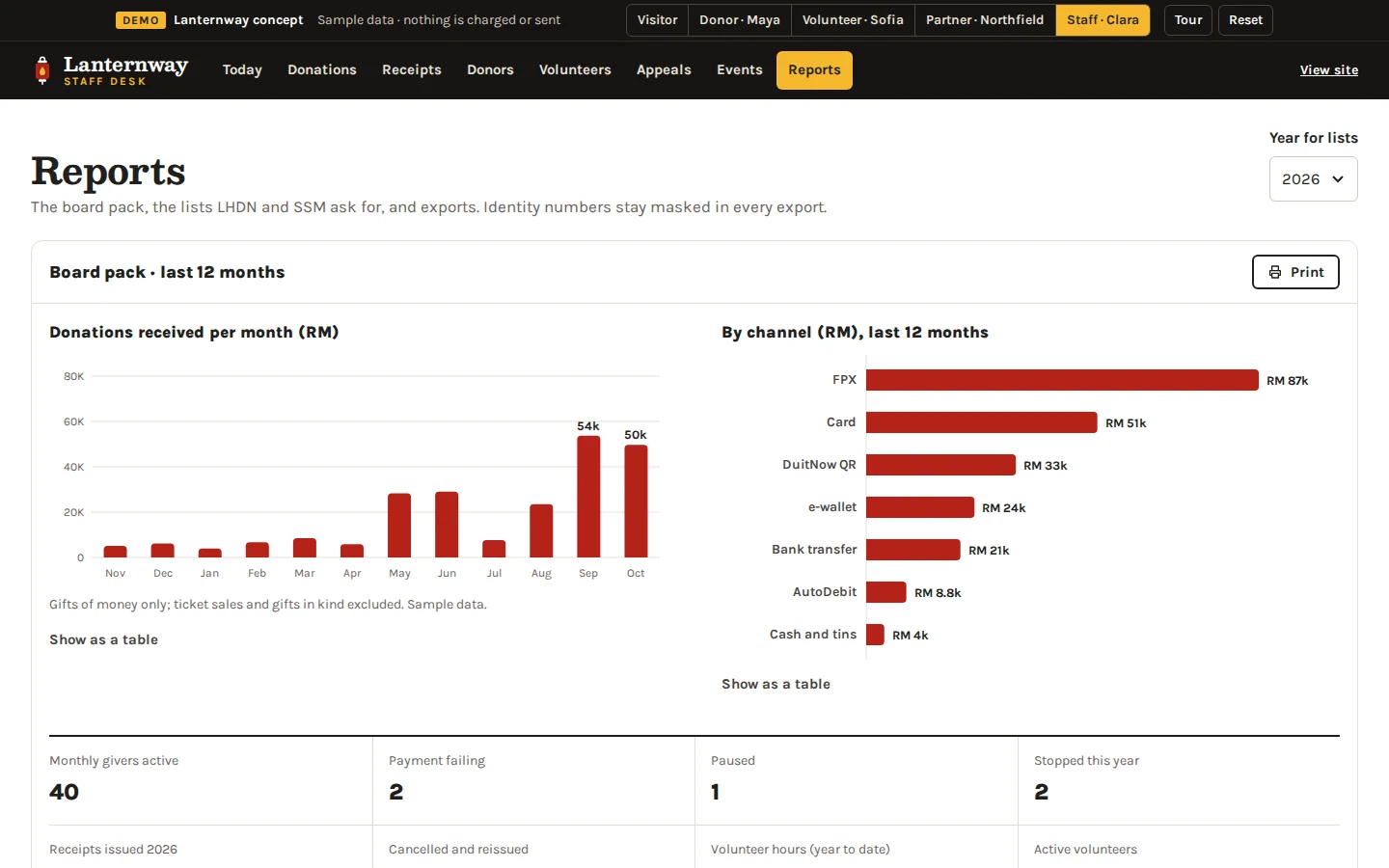Click 'Active volunteers' label
Screen dimensions: 1389x868
pos(1085,850)
